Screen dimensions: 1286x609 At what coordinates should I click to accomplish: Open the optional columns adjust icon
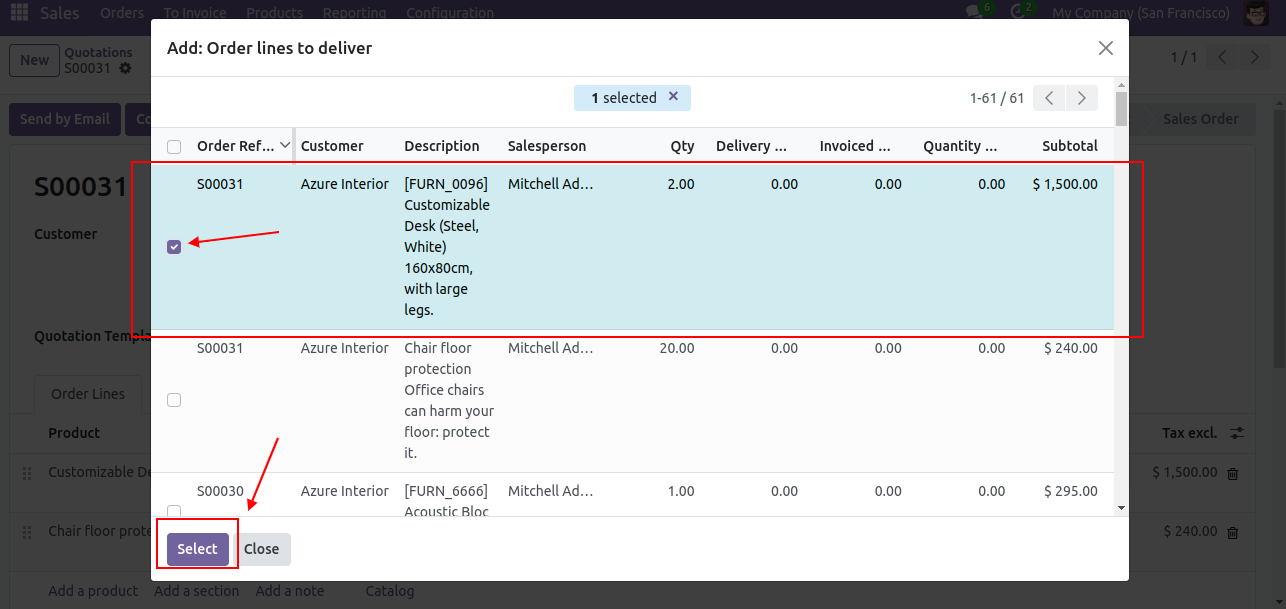[1237, 433]
